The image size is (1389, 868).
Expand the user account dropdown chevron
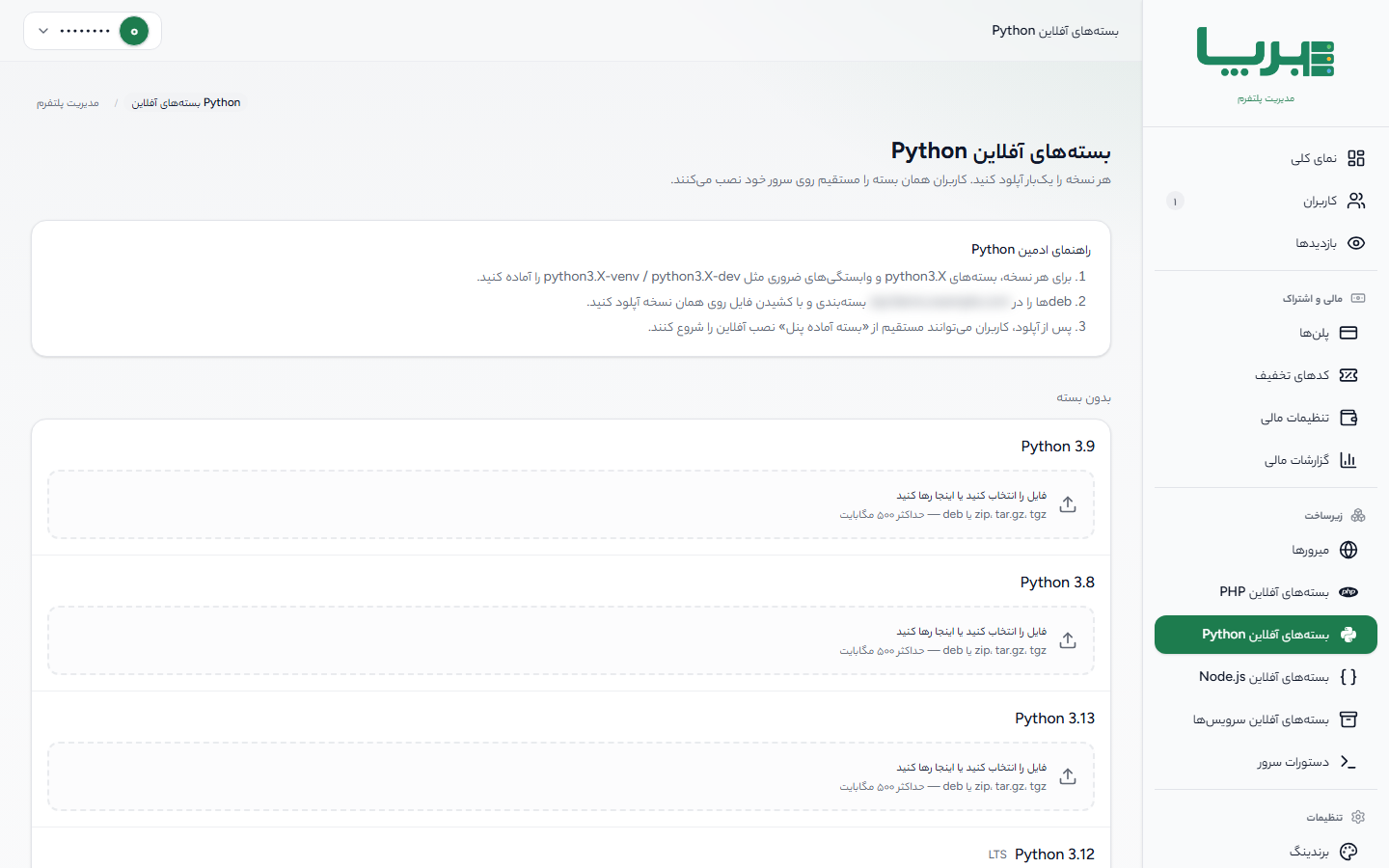43,31
